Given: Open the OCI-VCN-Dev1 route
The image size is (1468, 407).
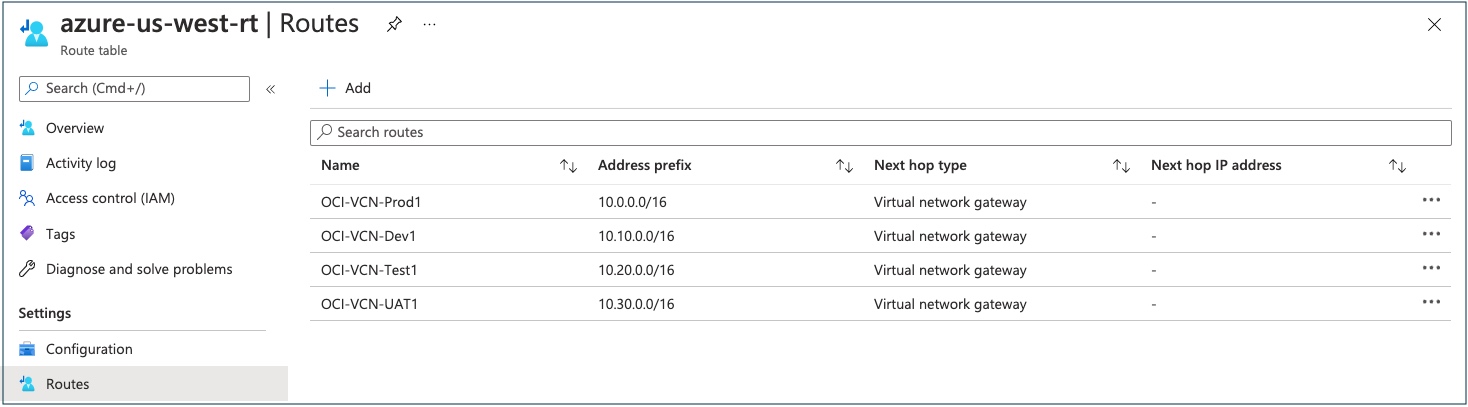Looking at the screenshot, I should pos(368,236).
